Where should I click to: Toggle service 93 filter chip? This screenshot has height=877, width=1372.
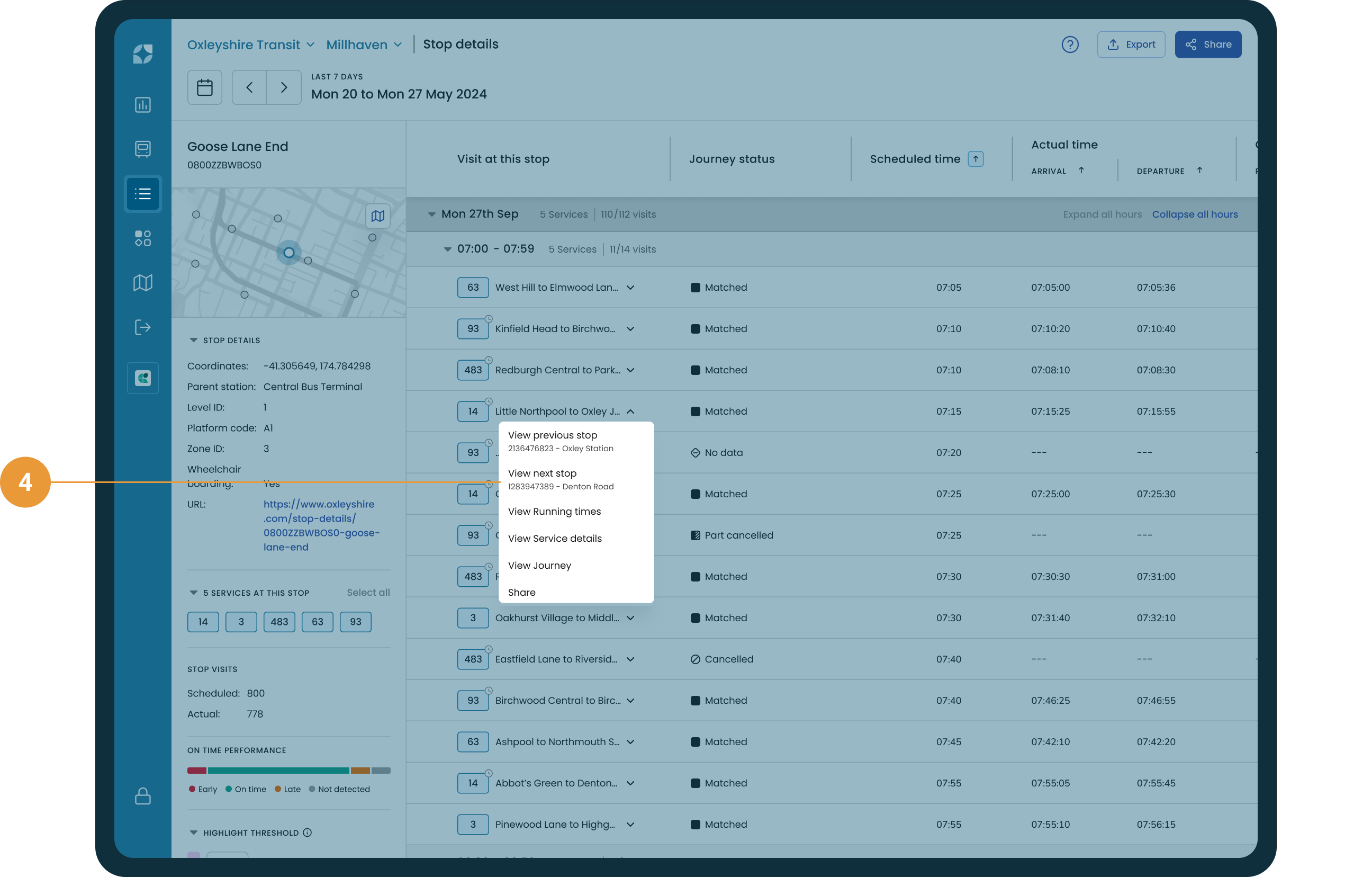coord(356,622)
